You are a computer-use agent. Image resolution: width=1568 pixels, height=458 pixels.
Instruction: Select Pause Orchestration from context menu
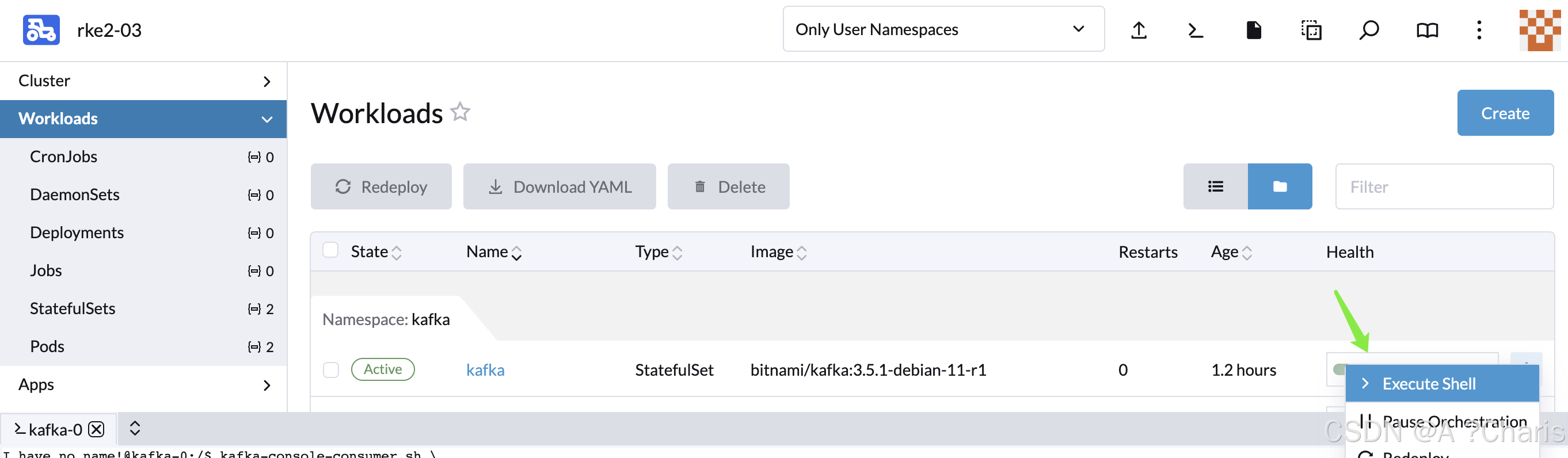click(1442, 422)
